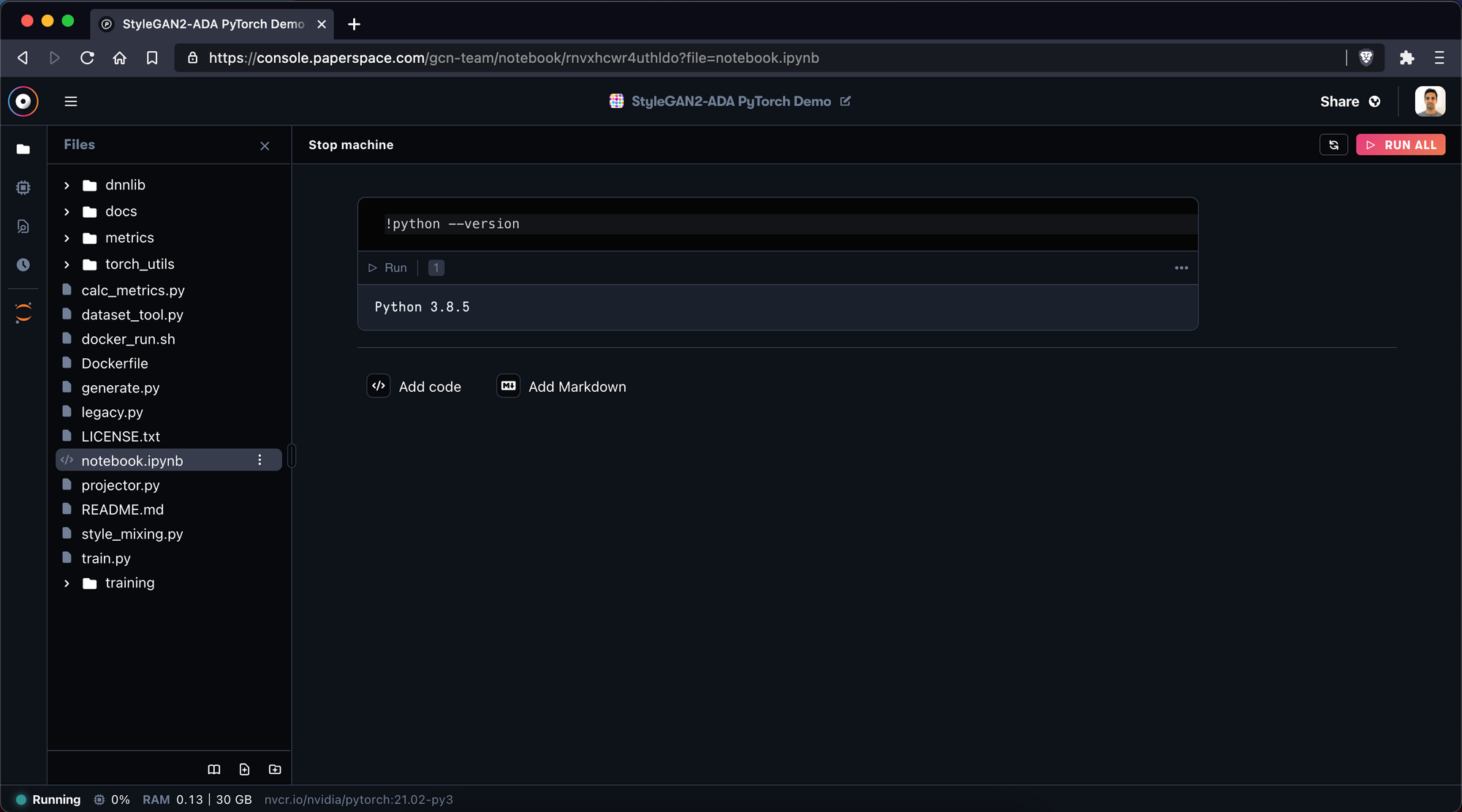Edit the notebook title pencil icon
This screenshot has width=1462, height=812.
846,101
